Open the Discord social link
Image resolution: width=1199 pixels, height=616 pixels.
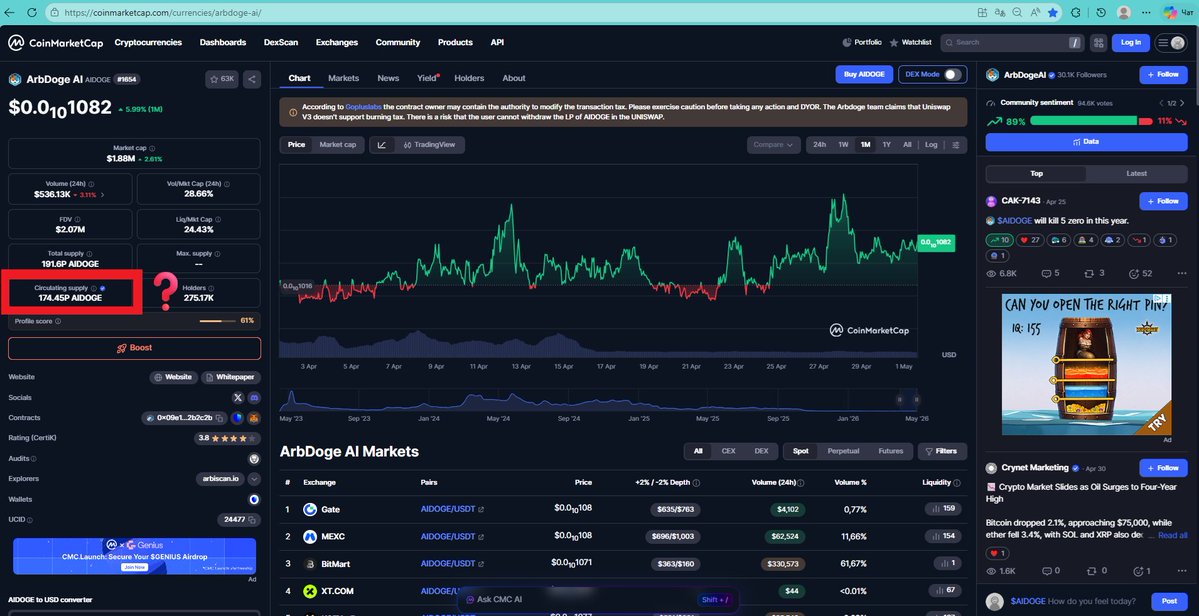point(255,398)
